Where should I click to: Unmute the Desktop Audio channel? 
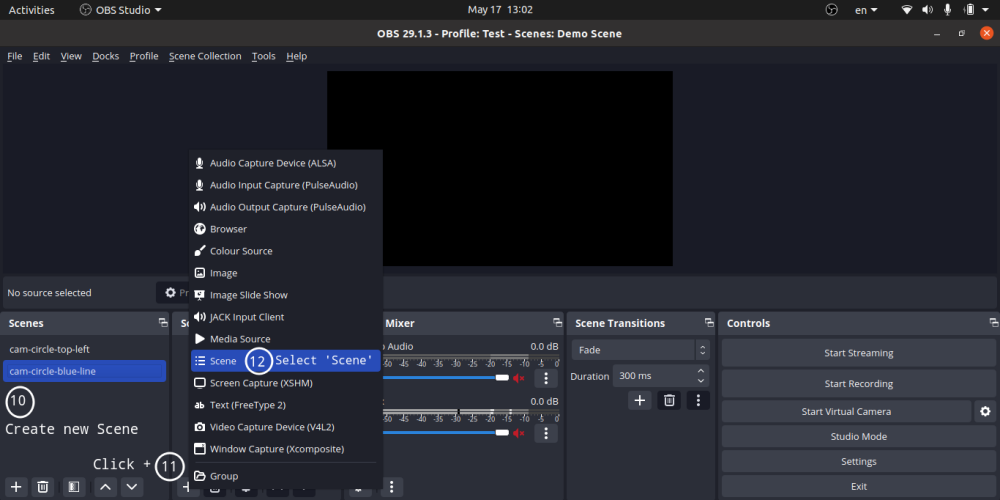pos(518,378)
